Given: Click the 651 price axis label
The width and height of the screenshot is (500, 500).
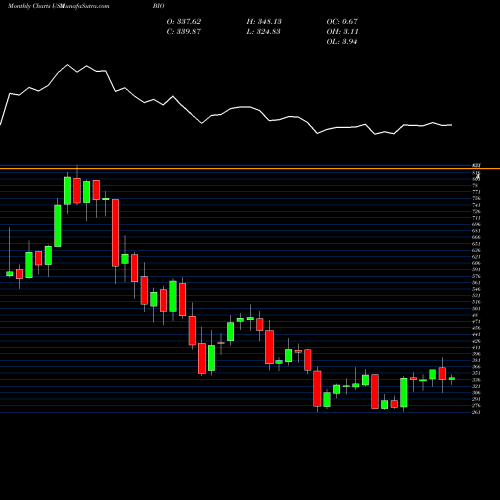Looking at the screenshot, I should 476,244.
